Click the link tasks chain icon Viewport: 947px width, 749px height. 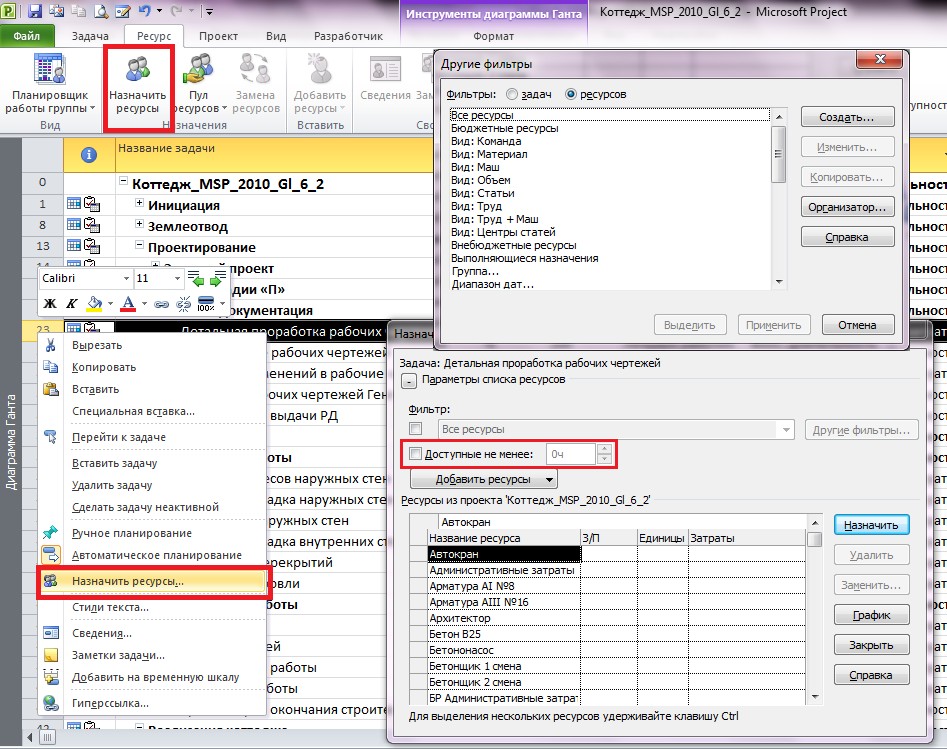pos(161,304)
